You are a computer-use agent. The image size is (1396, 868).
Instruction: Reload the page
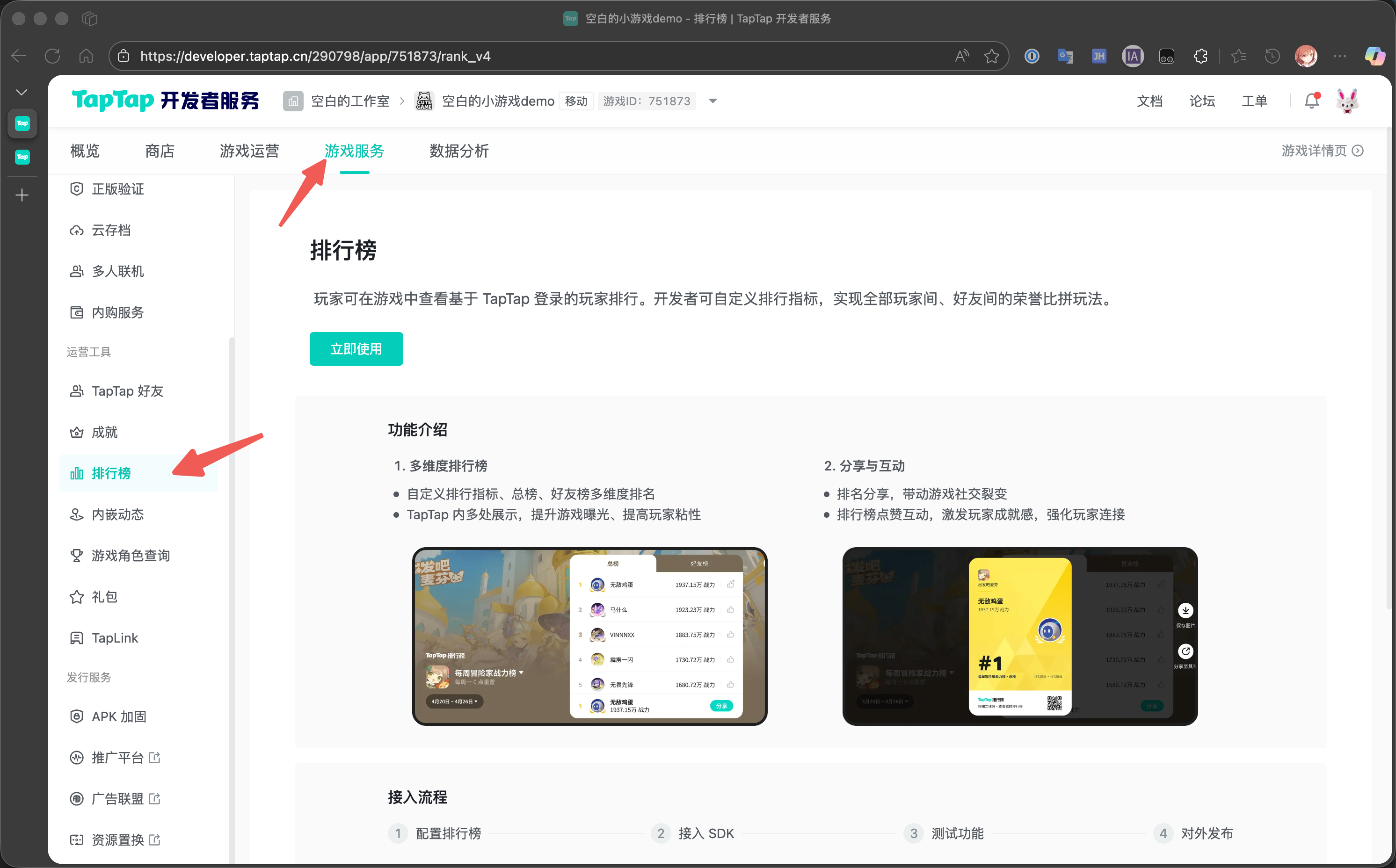tap(52, 56)
